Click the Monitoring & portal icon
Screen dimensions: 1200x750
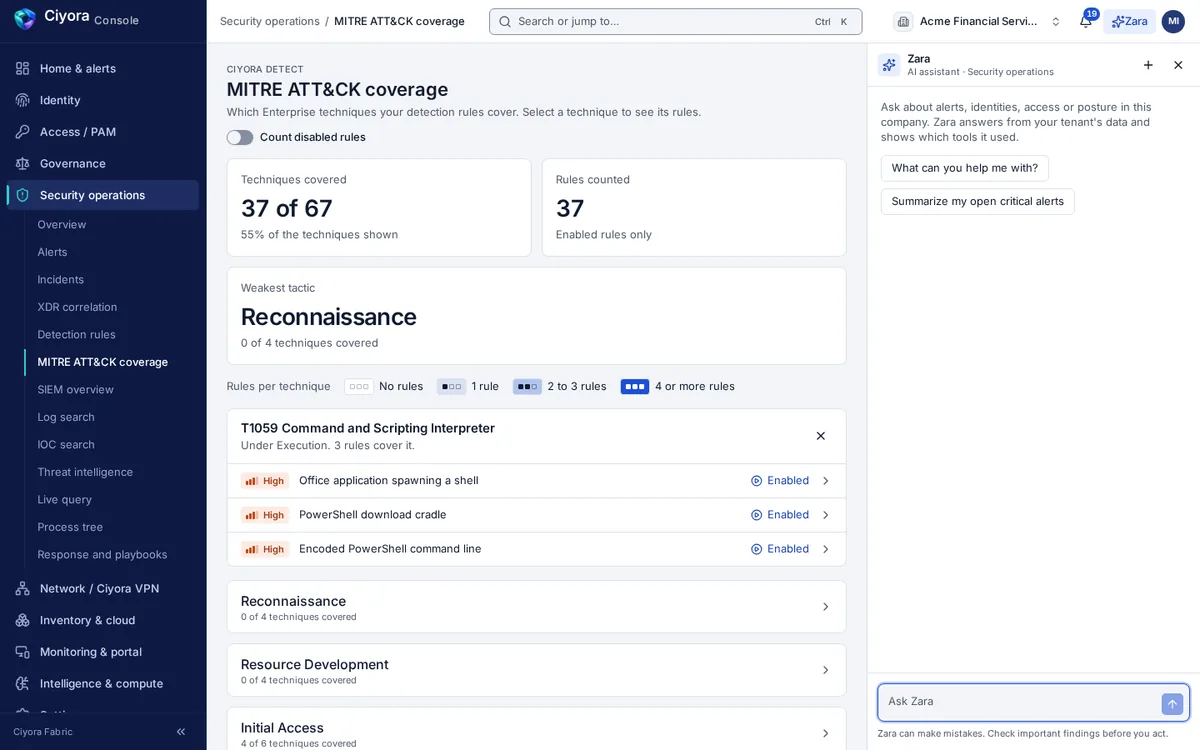(x=23, y=652)
